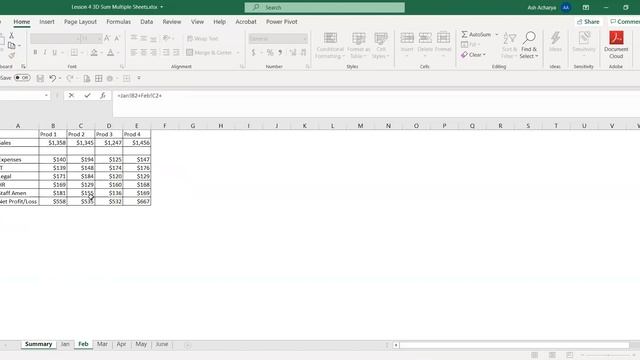
Task: Apply Percent Style from Number group
Action: 270,52
